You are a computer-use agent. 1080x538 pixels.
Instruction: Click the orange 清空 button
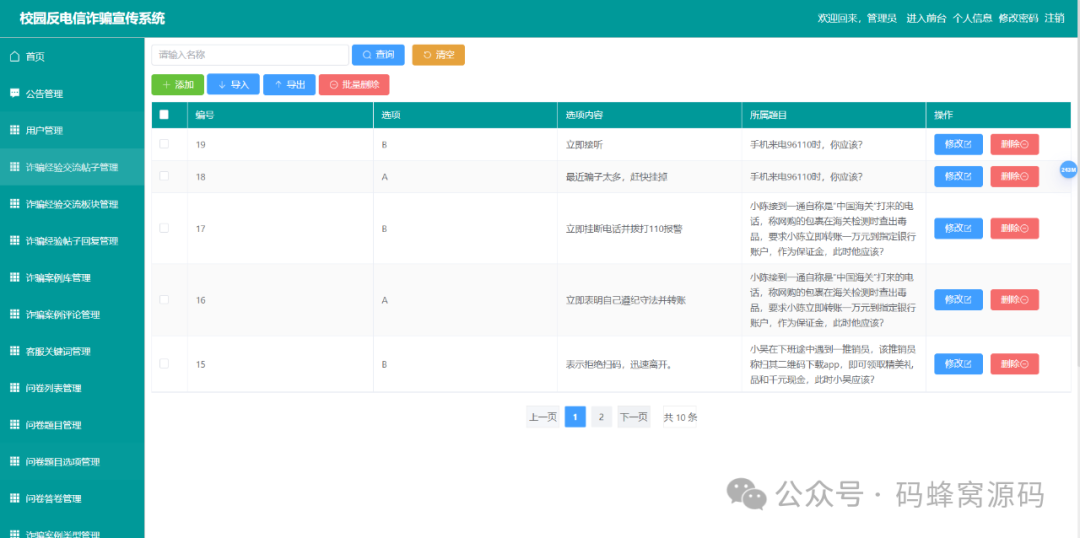pos(439,55)
